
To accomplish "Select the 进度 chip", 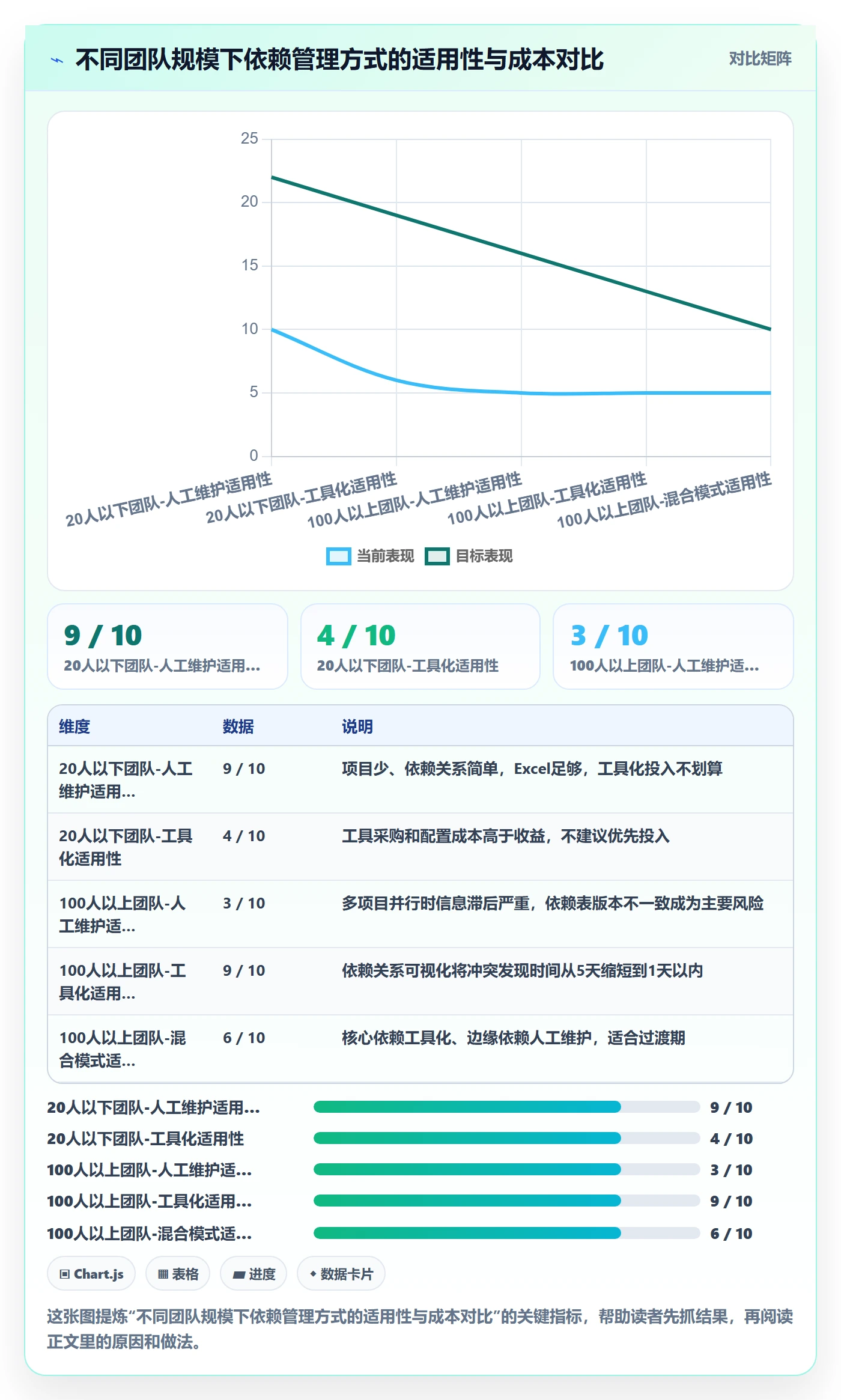I will (x=254, y=1273).
